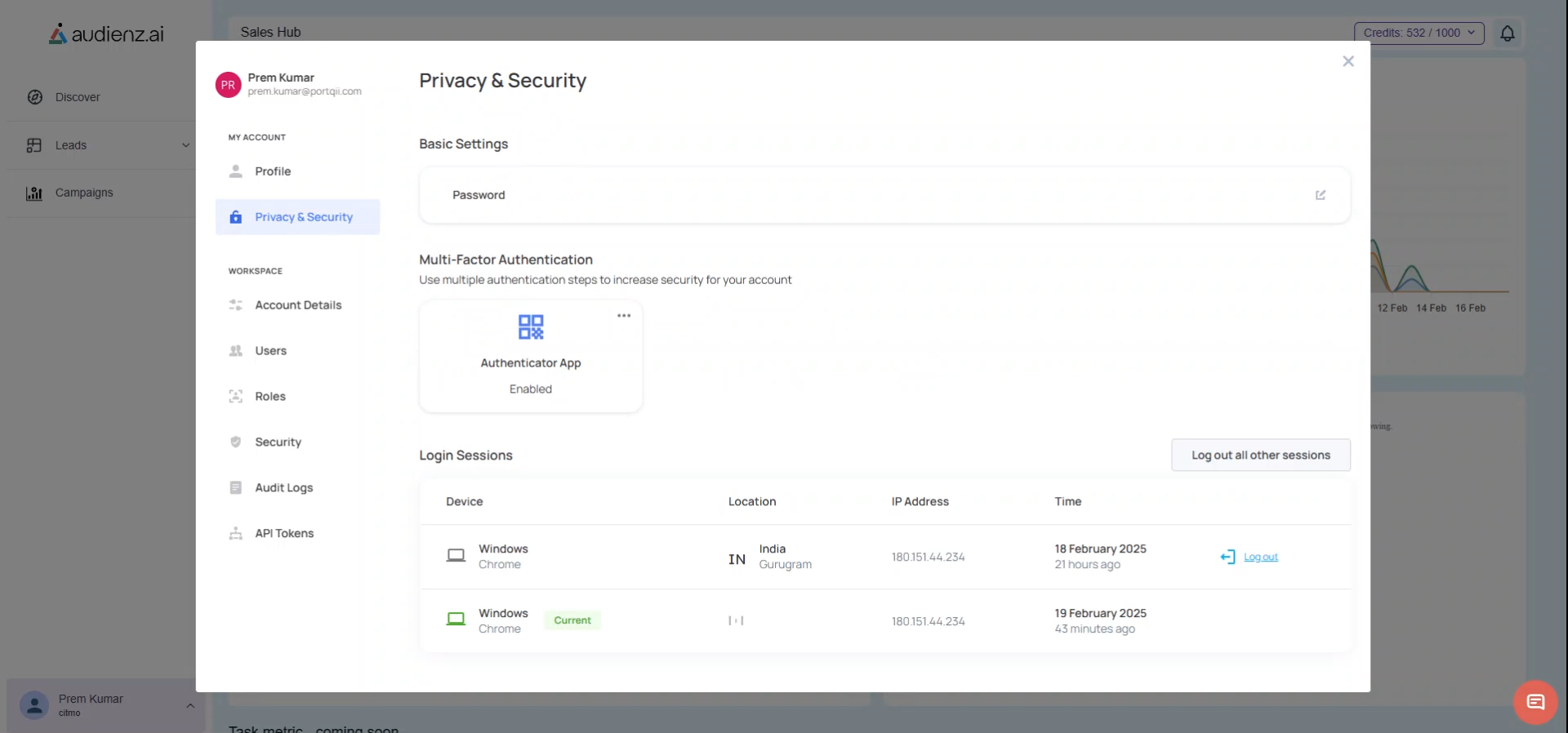Open the Password edit icon

[1321, 195]
